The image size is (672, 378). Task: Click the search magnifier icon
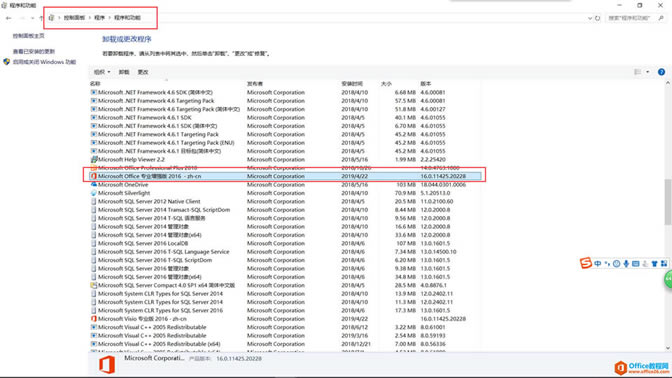(661, 18)
